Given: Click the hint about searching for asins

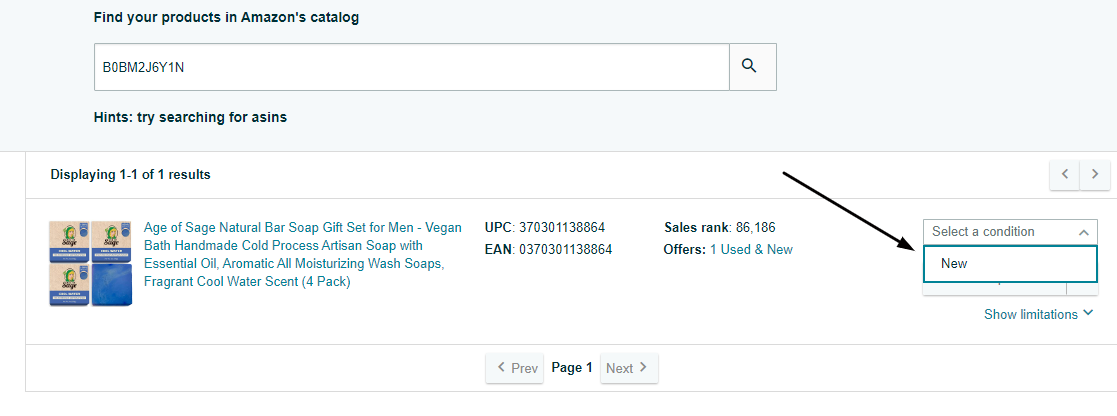Looking at the screenshot, I should [x=190, y=117].
